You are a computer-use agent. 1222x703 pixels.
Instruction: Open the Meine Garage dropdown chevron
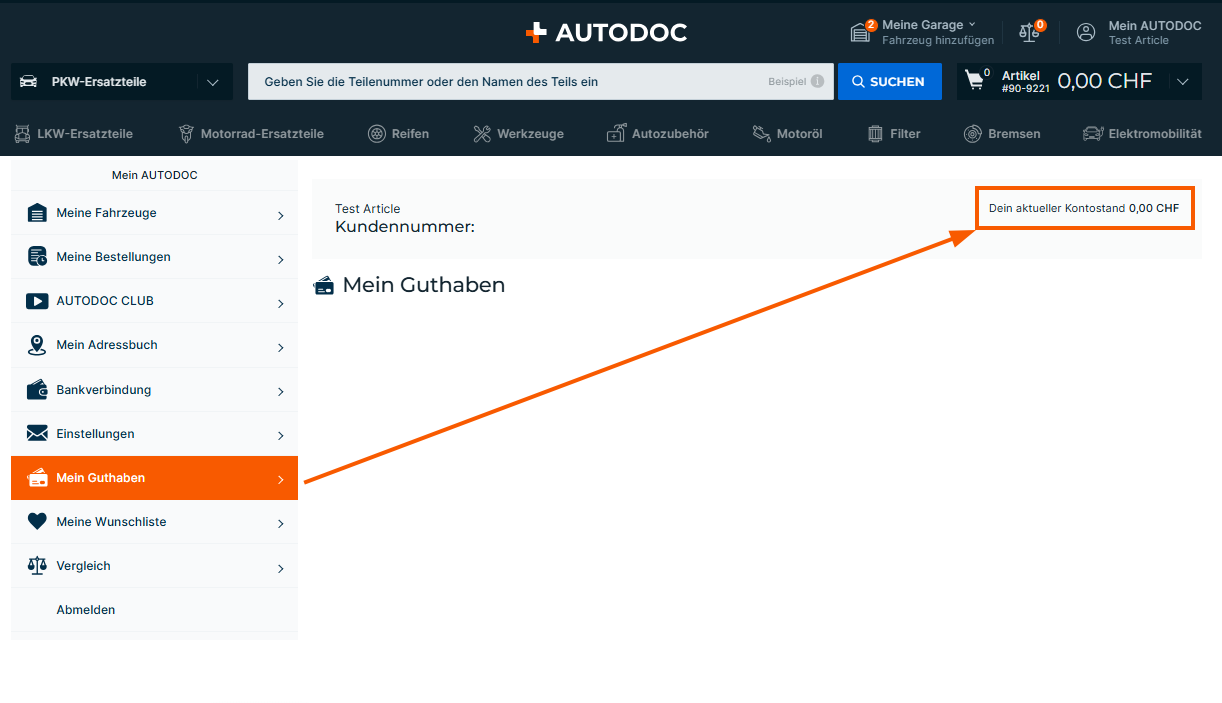point(972,24)
